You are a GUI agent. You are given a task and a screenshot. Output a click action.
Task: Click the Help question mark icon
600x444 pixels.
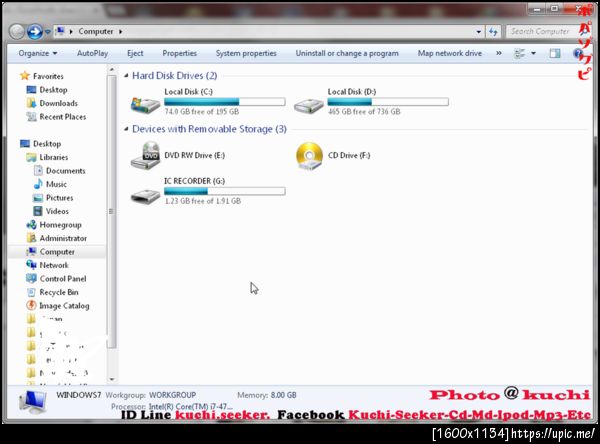click(577, 53)
